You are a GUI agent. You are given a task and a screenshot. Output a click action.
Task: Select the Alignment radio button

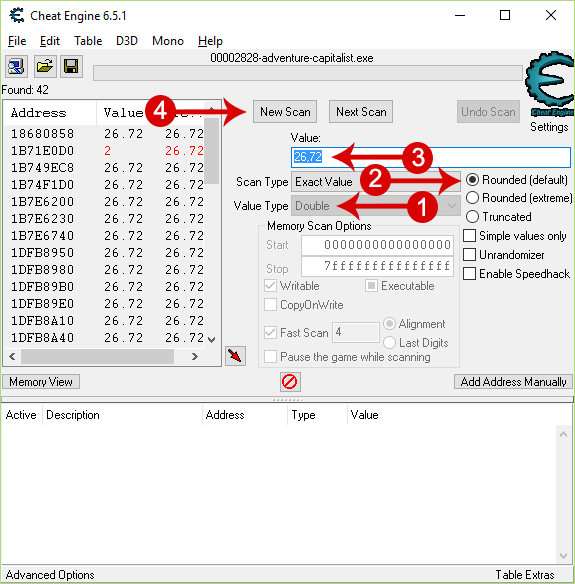(x=389, y=324)
